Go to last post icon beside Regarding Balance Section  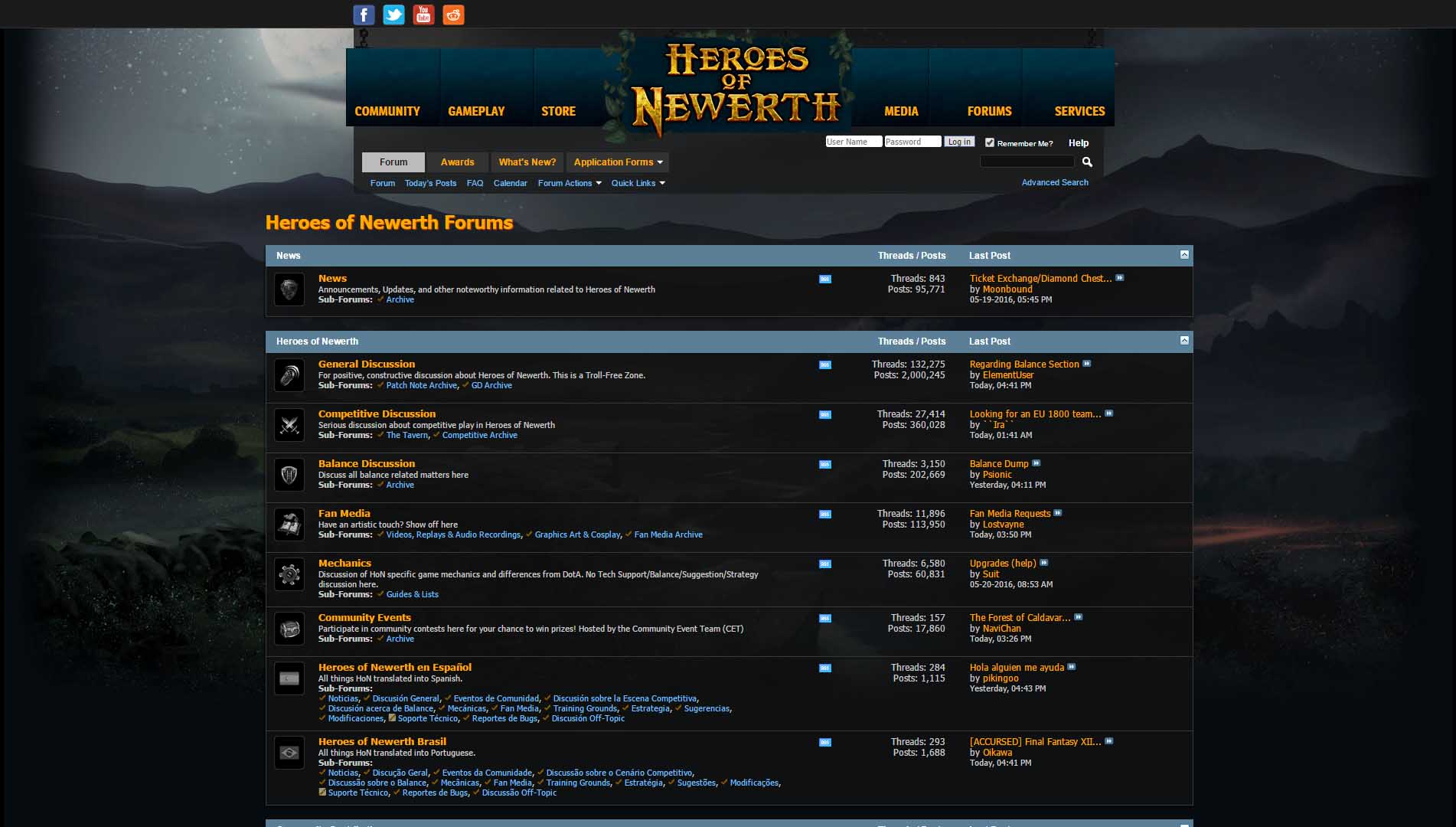click(1086, 364)
